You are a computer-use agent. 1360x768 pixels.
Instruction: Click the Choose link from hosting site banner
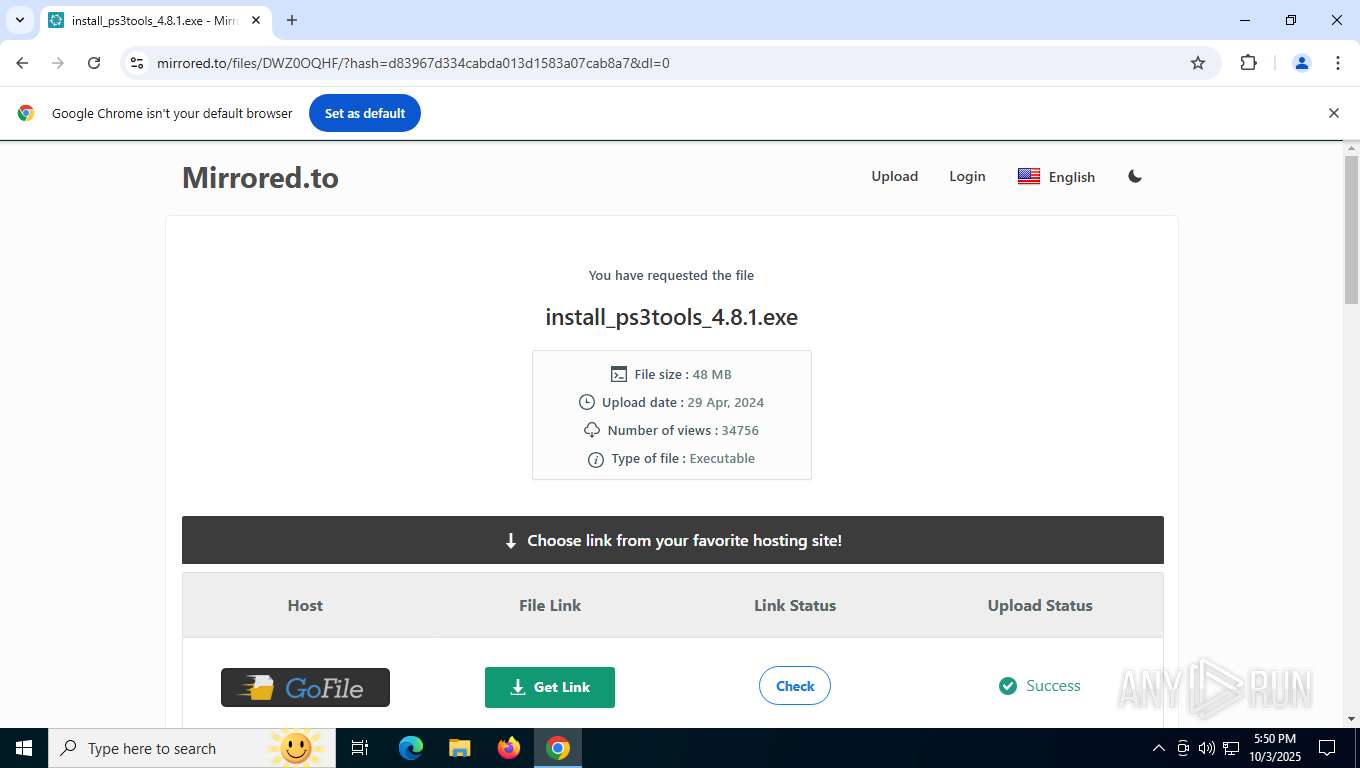(673, 540)
